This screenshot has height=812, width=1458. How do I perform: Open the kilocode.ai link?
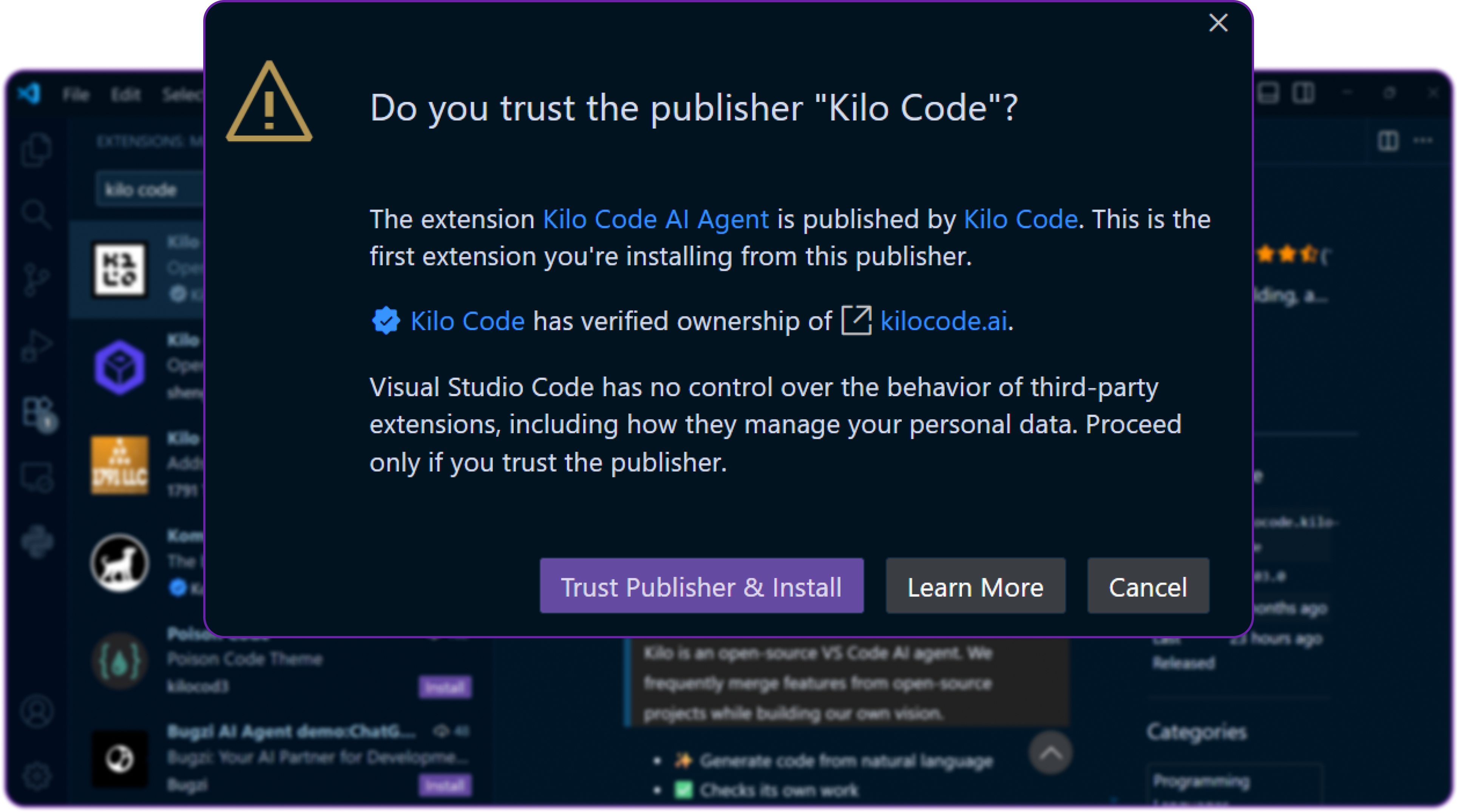tap(942, 321)
